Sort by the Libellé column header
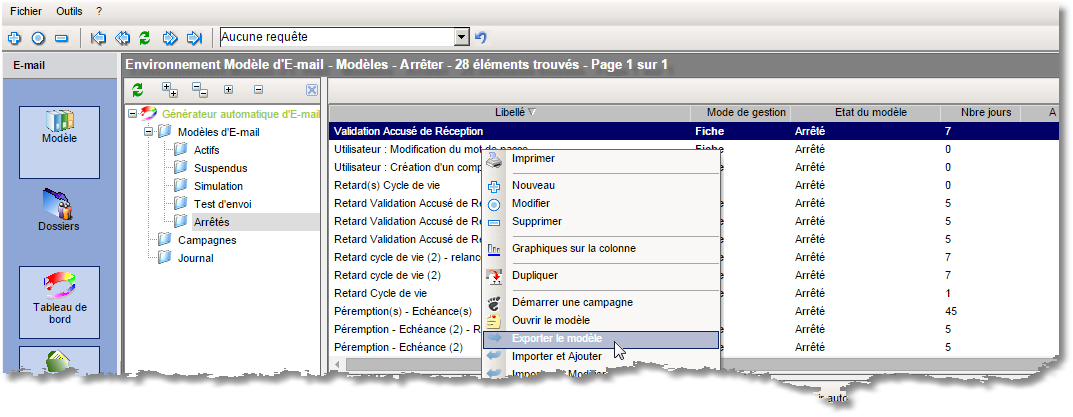 (509, 113)
